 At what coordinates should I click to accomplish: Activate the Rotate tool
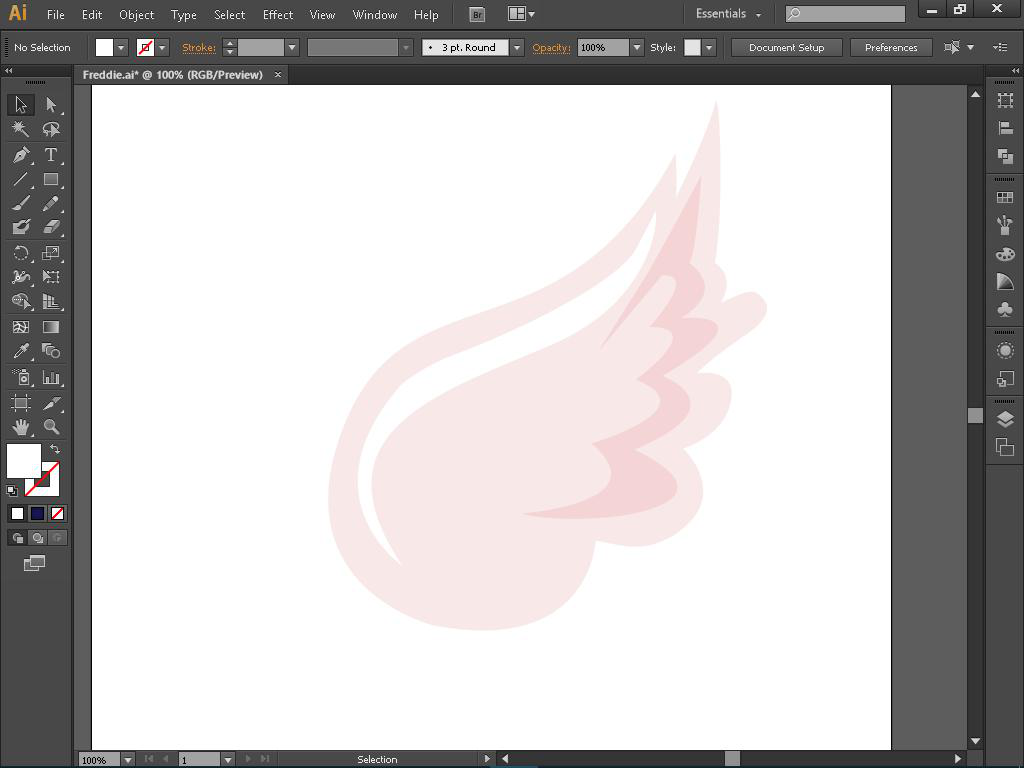[21, 253]
